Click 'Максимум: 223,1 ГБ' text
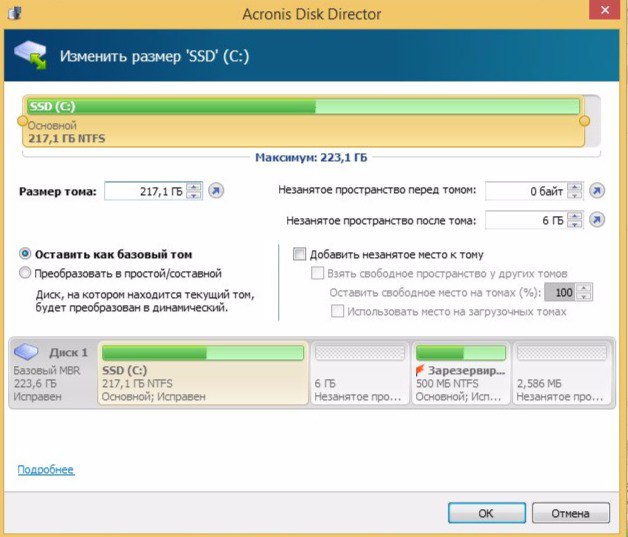The width and height of the screenshot is (628, 537). [x=311, y=157]
